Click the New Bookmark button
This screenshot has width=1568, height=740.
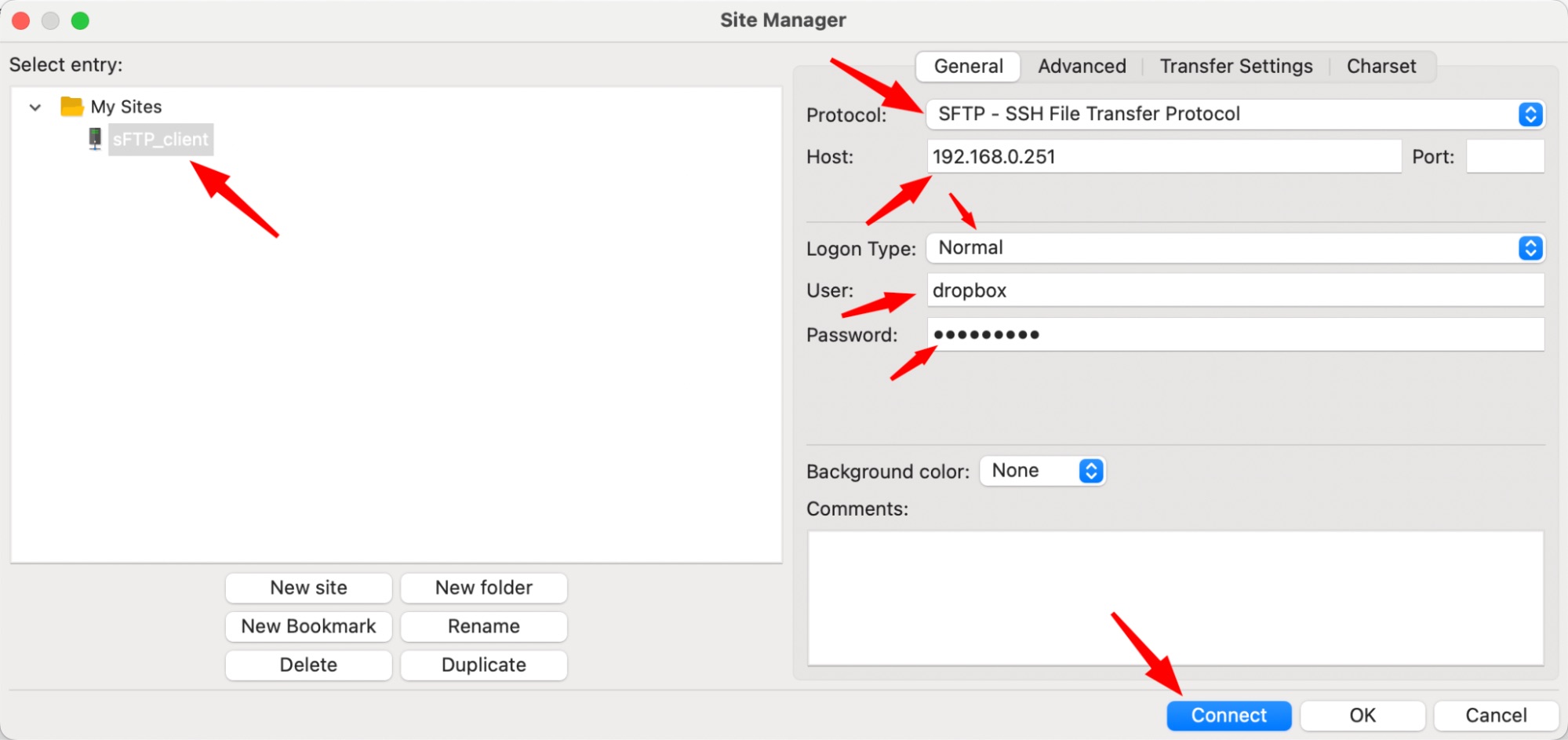click(308, 626)
